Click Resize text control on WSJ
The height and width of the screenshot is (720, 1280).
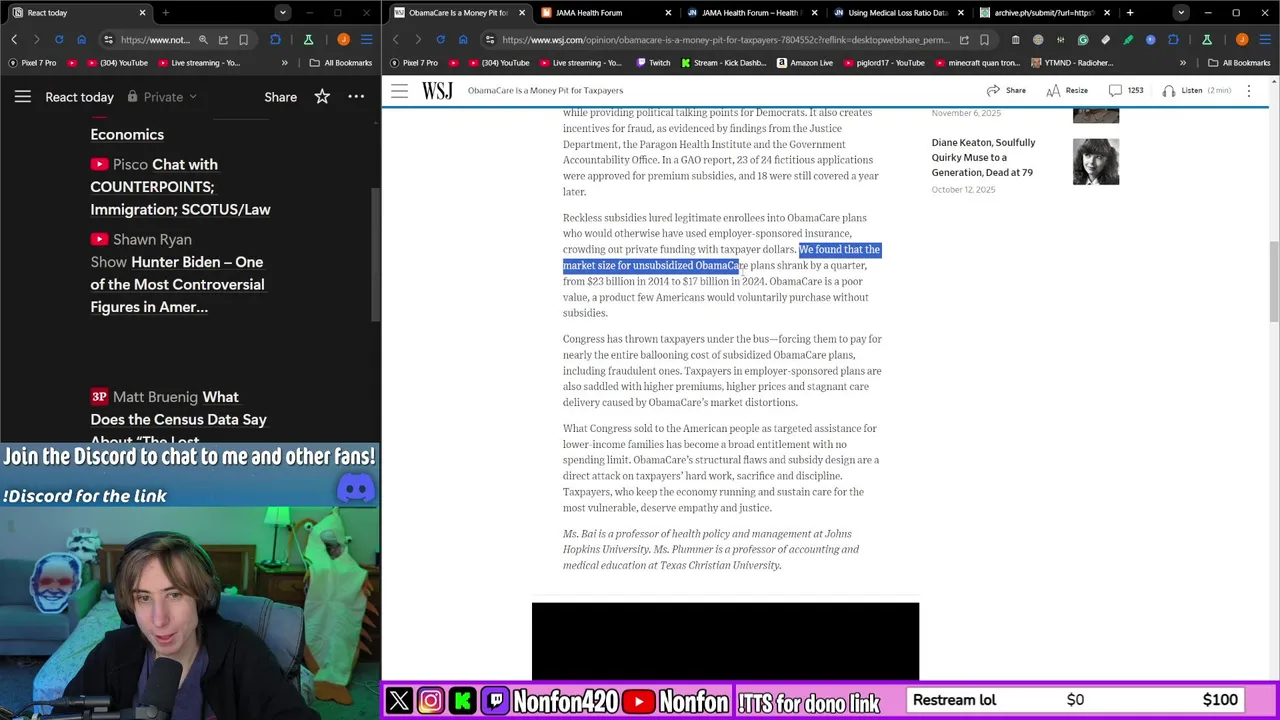coord(1067,90)
